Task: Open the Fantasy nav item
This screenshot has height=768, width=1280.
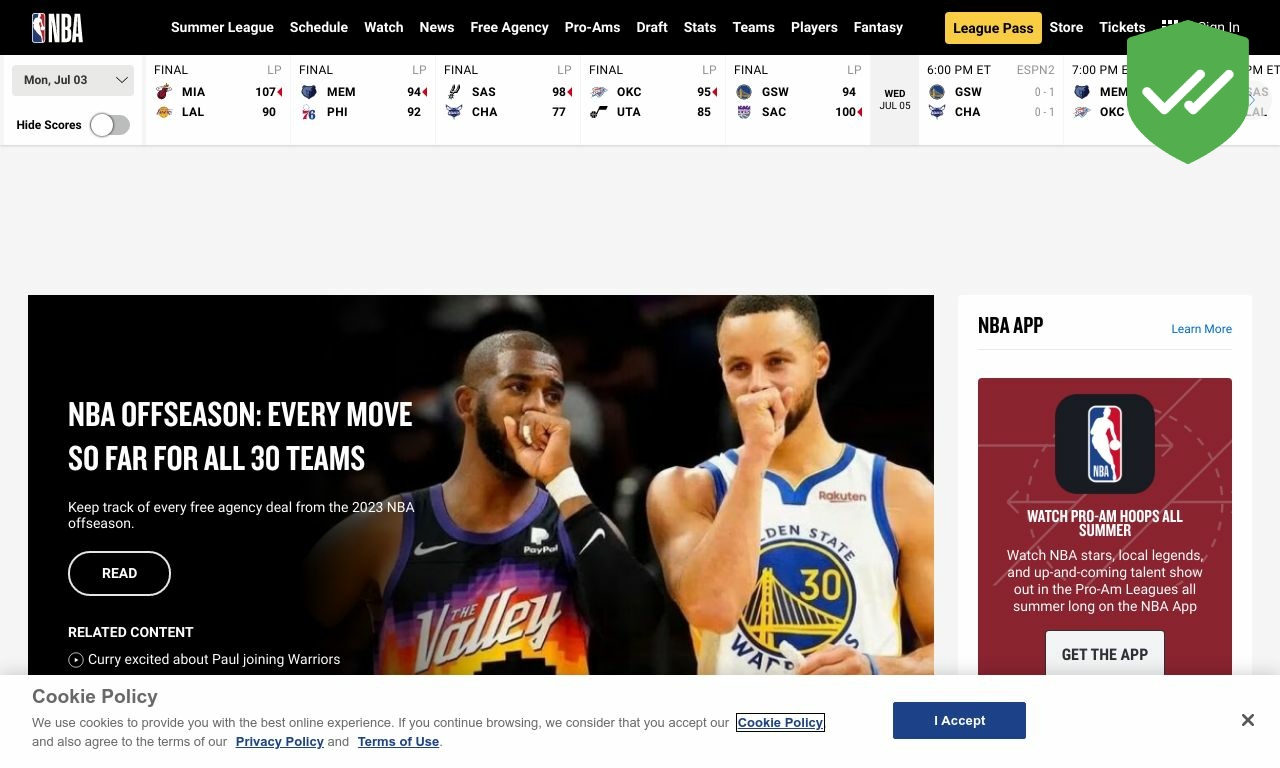Action: [879, 28]
